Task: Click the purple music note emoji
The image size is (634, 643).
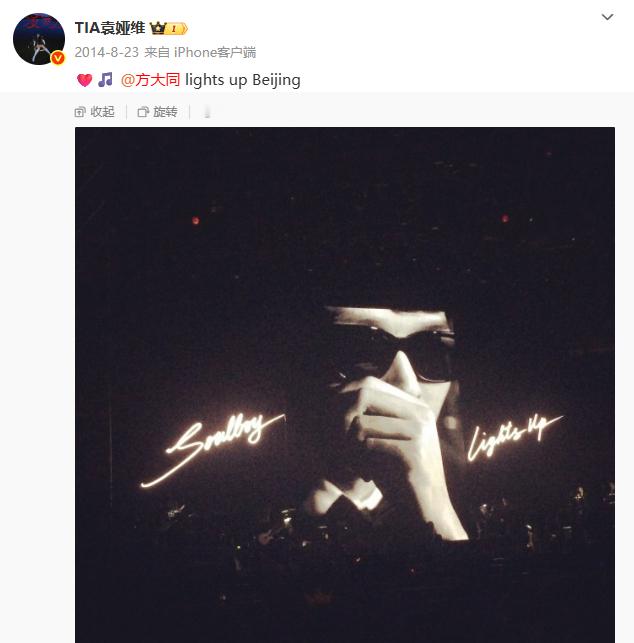Action: pos(105,80)
